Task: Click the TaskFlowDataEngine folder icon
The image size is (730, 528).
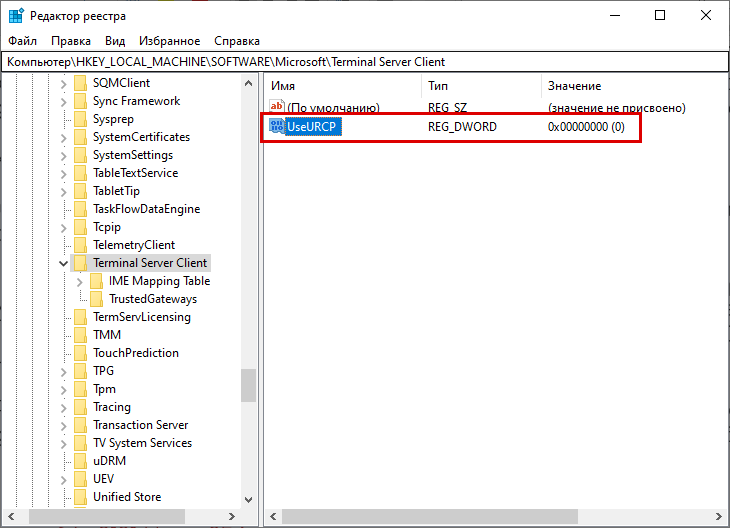Action: (x=81, y=209)
